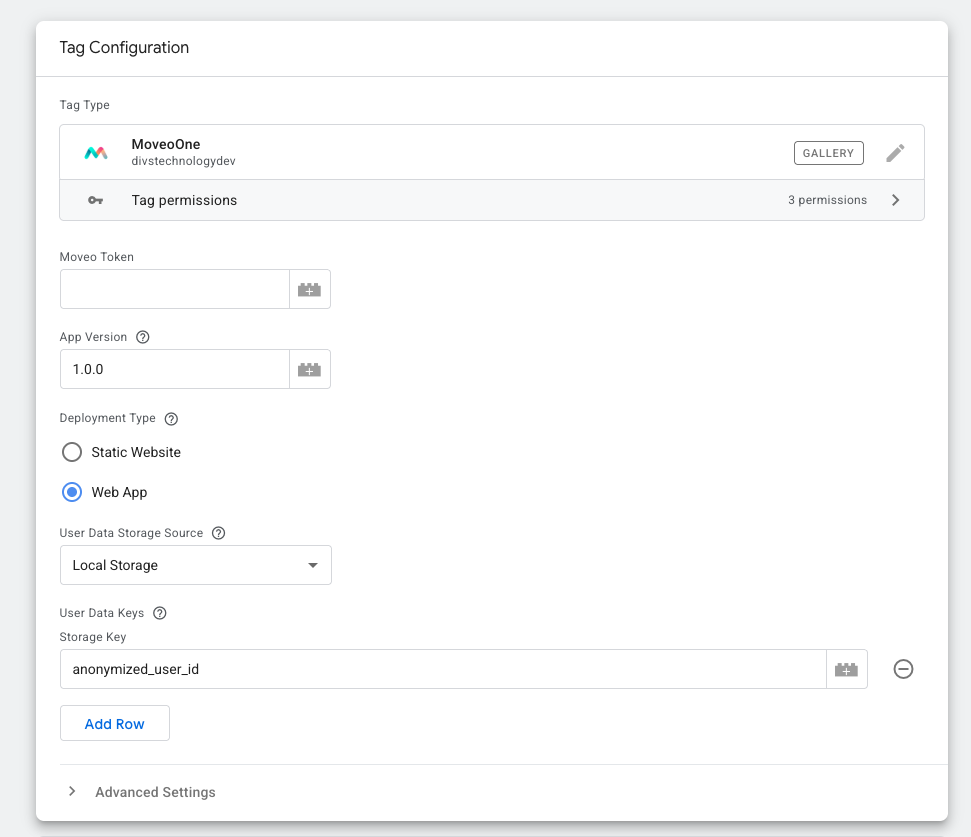This screenshot has height=837, width=971.
Task: Click the MoveoOne tag type name
Action: [x=166, y=144]
